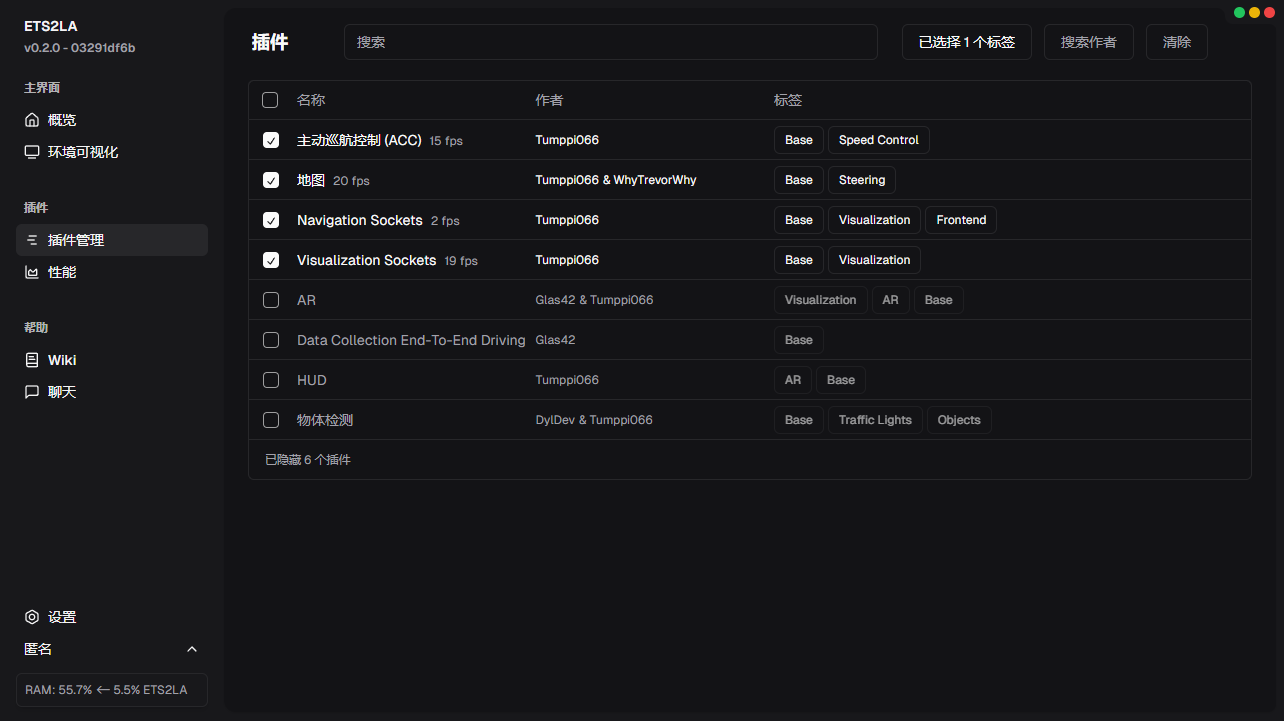
Task: Click the red window control dot
Action: point(1269,13)
